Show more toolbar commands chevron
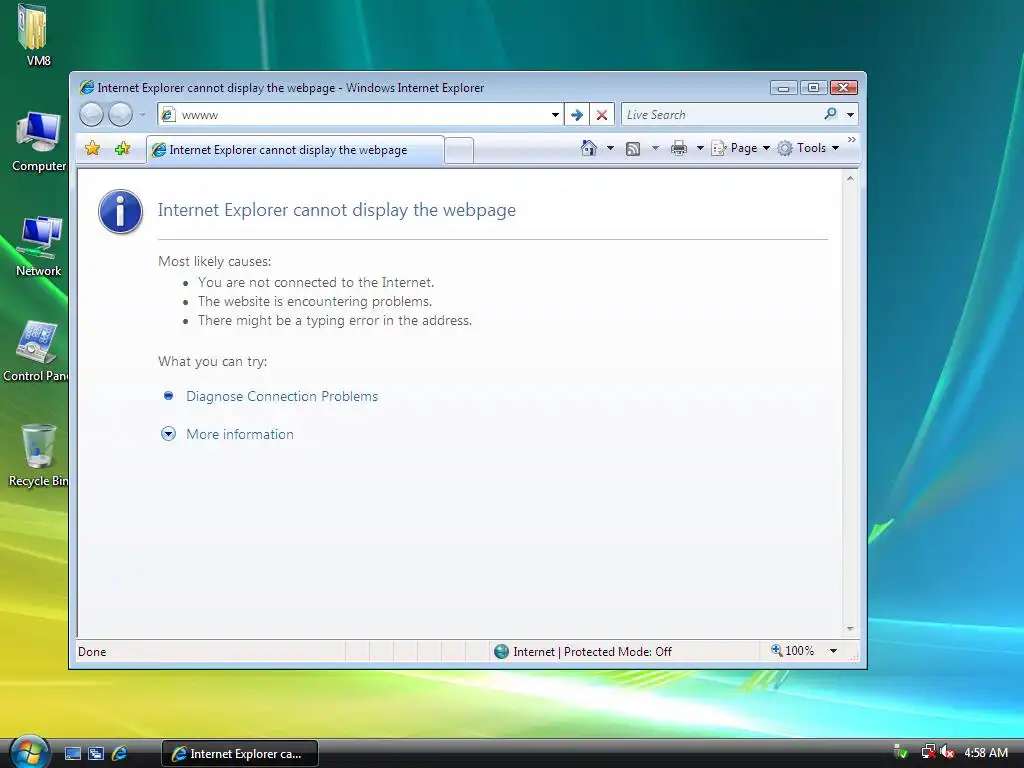The image size is (1024, 768). [852, 140]
